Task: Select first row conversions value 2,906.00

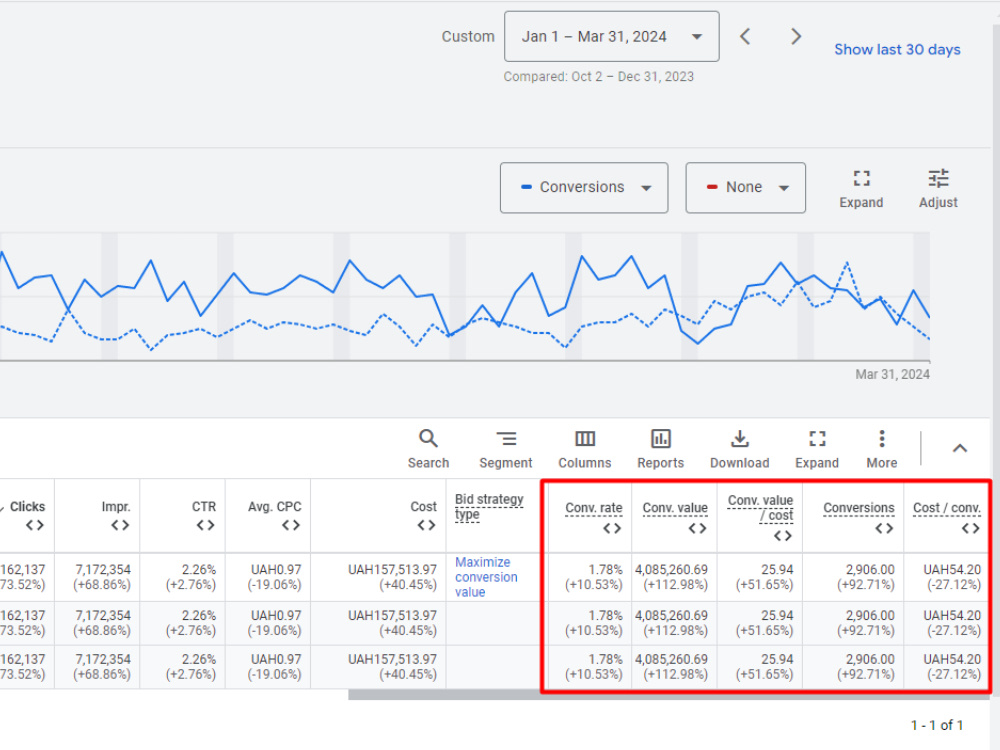Action: [870, 570]
